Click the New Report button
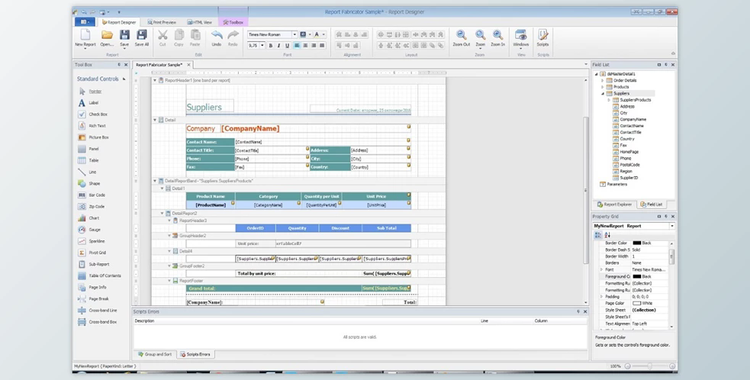 point(85,38)
